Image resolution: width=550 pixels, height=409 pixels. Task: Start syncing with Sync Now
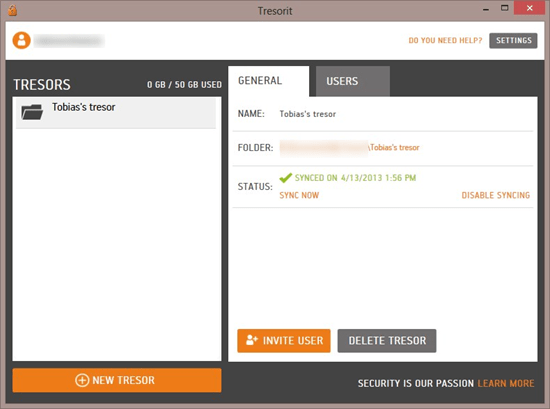[299, 195]
